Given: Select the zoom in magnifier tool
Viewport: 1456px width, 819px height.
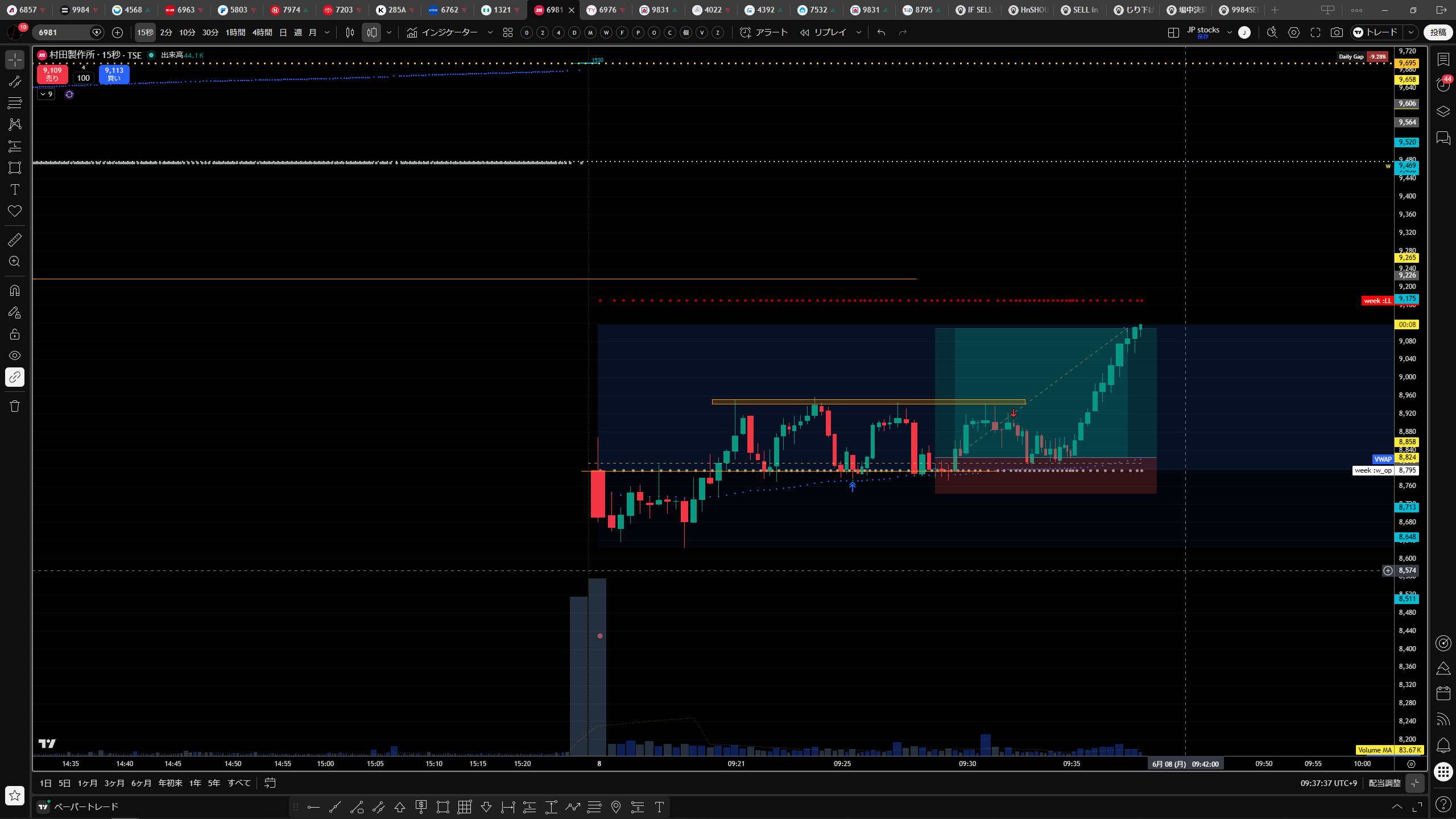Looking at the screenshot, I should point(15,262).
